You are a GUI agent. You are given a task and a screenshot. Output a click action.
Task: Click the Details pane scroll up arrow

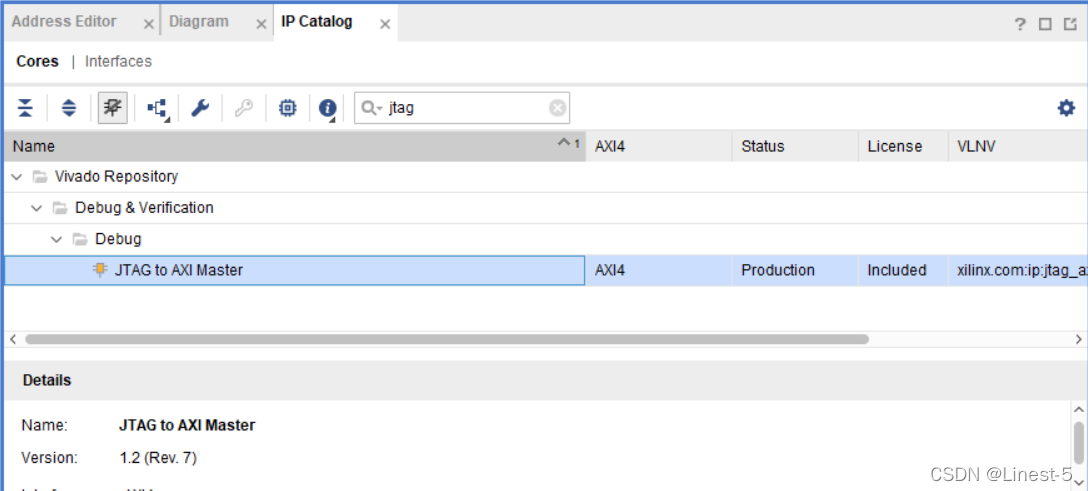tap(1078, 409)
